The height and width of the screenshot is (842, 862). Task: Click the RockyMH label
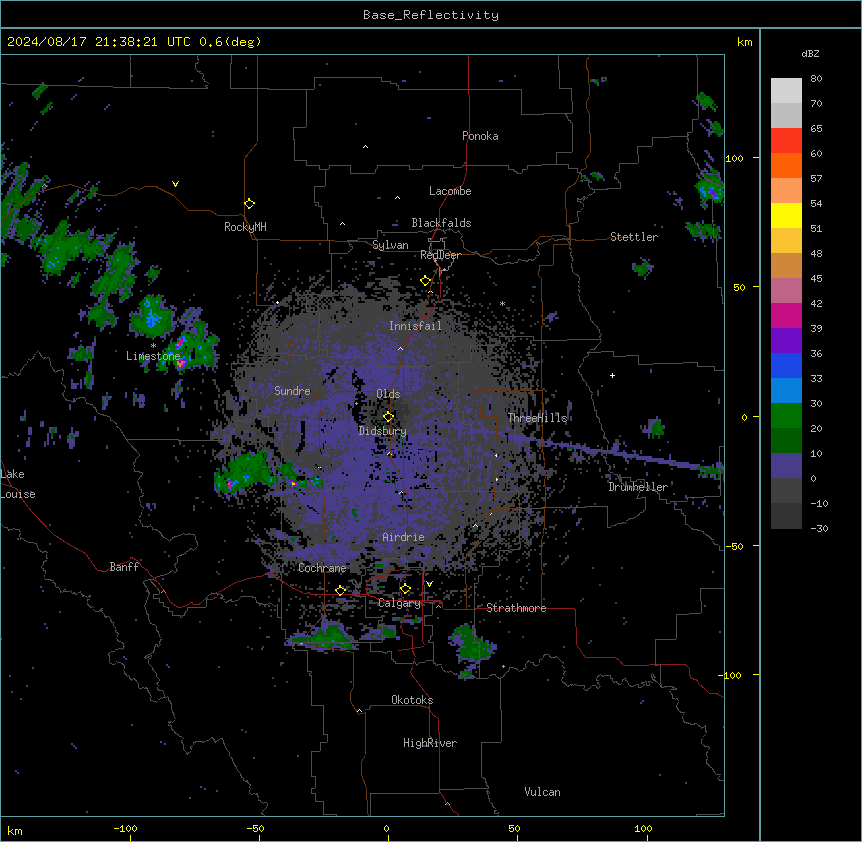[245, 226]
